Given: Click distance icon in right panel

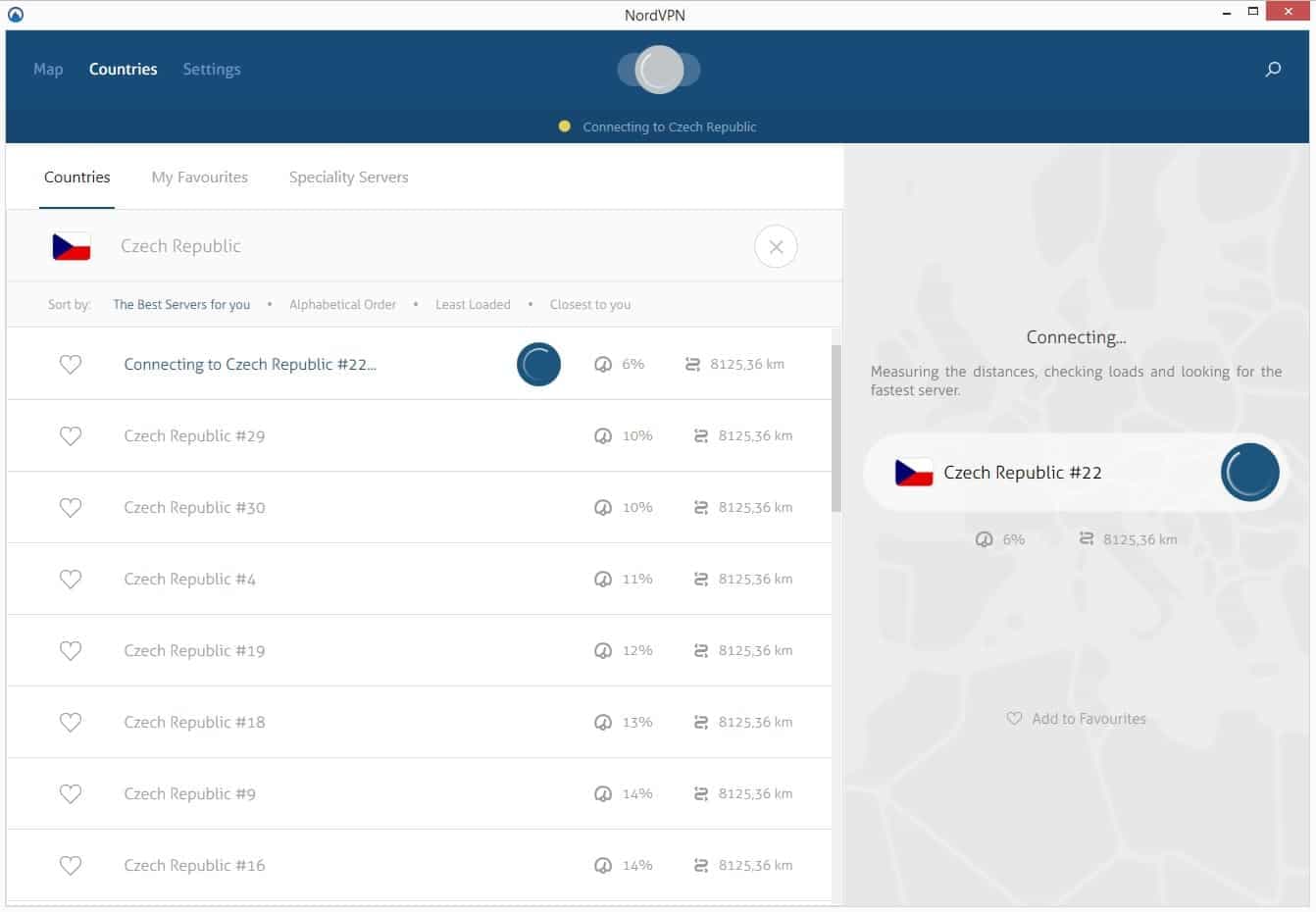Looking at the screenshot, I should click(x=1086, y=539).
